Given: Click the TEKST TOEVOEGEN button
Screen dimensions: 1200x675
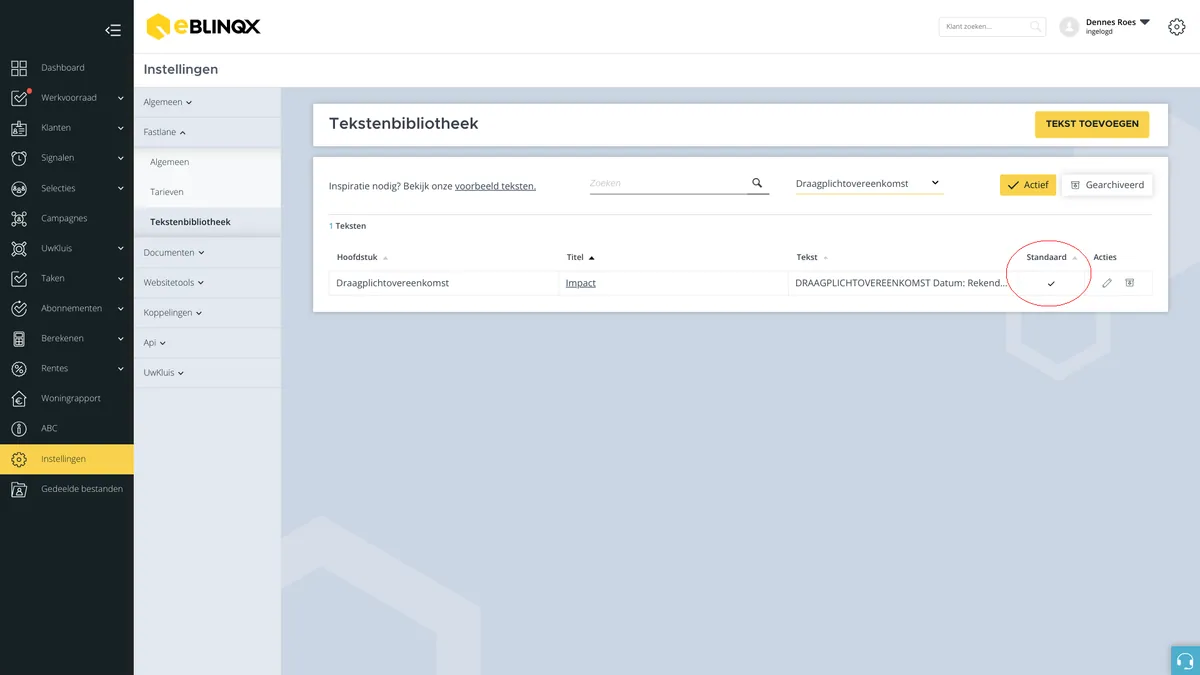Looking at the screenshot, I should [1092, 124].
